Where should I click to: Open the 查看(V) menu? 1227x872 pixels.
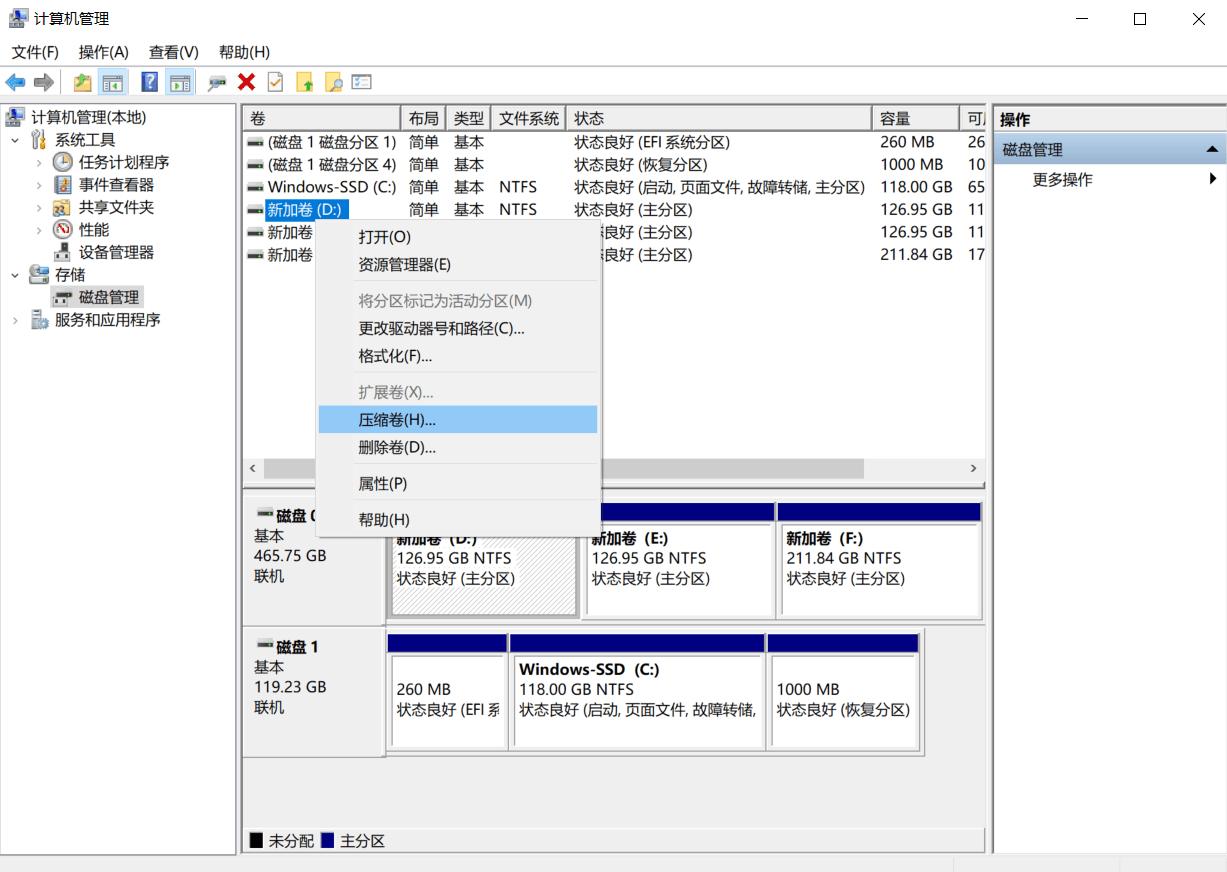(x=172, y=52)
